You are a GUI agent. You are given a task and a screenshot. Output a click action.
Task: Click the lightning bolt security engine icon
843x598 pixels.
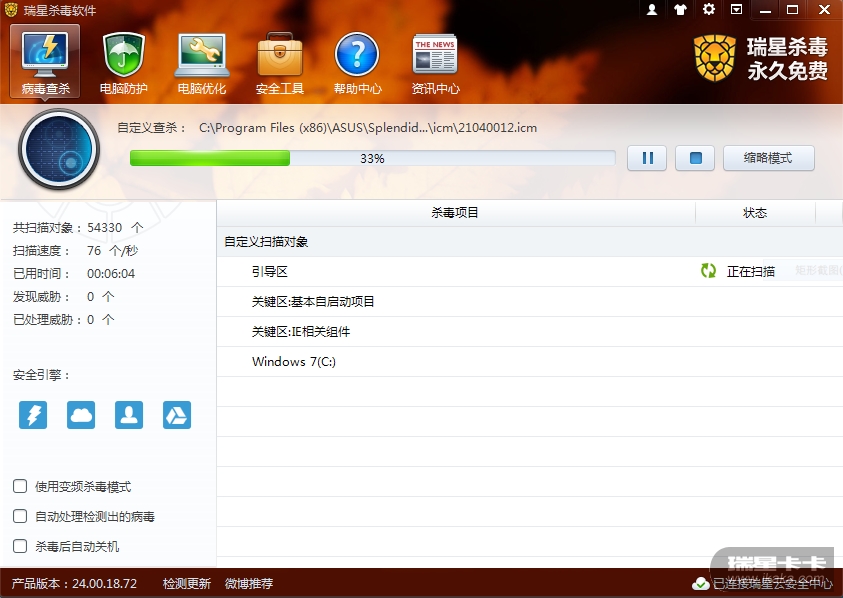33,415
